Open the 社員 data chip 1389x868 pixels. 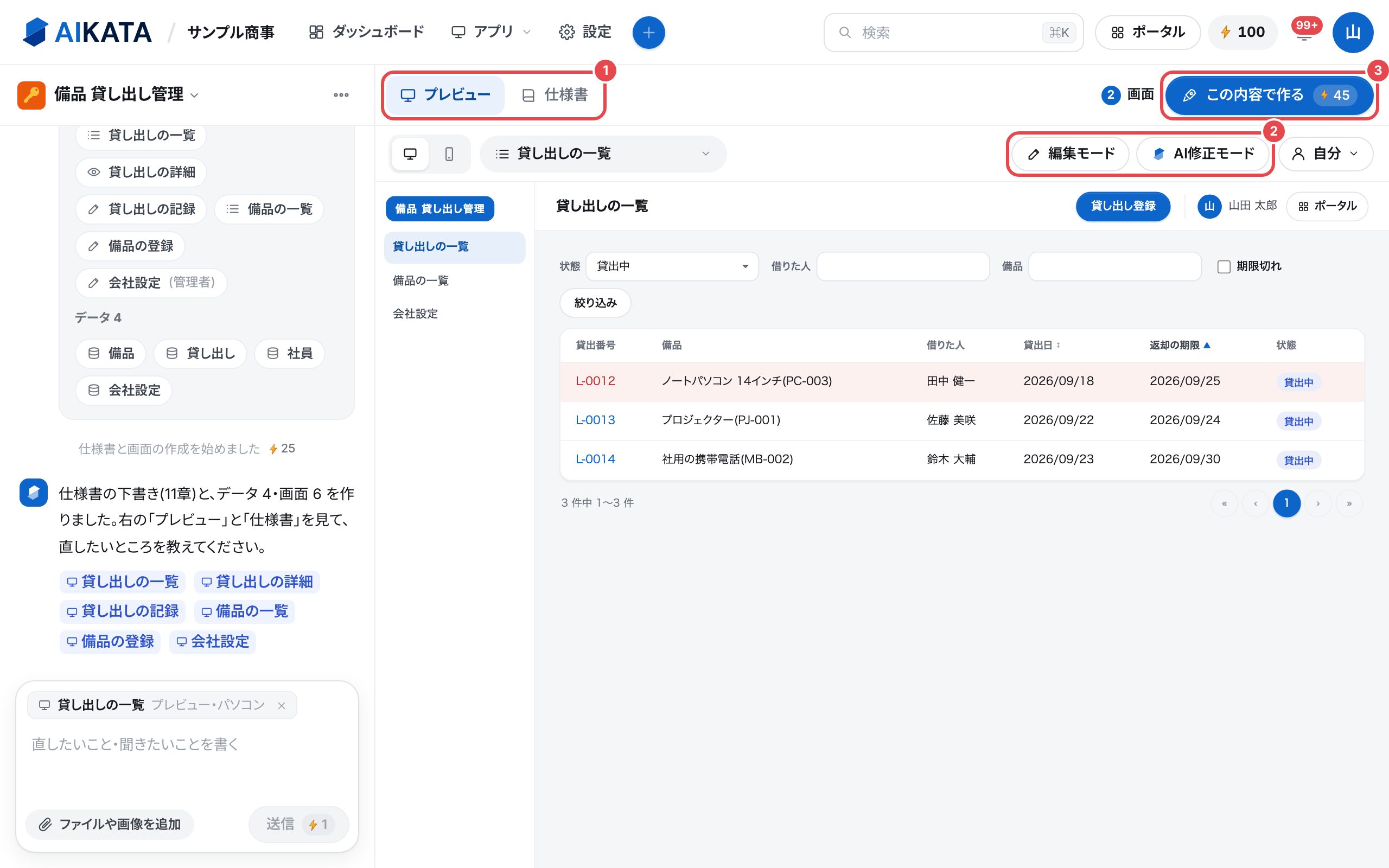click(290, 353)
